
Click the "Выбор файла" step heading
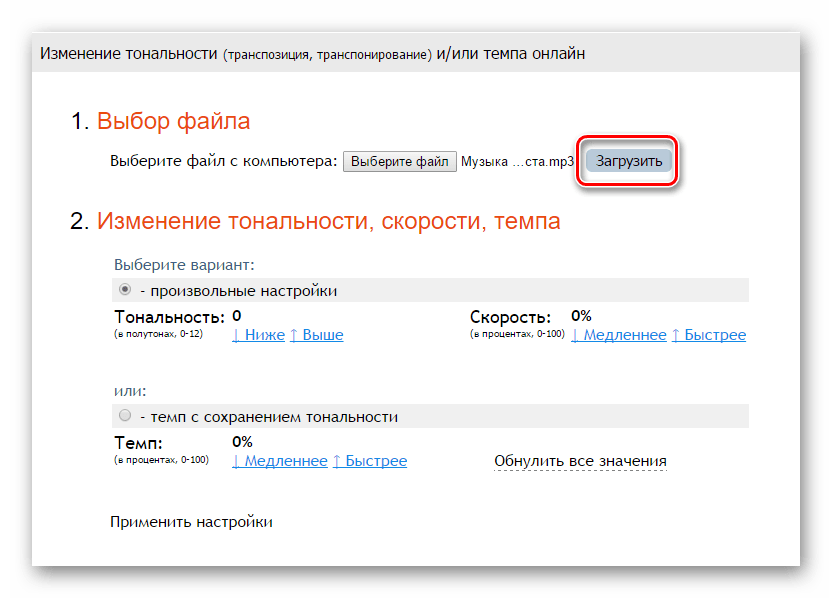(173, 121)
